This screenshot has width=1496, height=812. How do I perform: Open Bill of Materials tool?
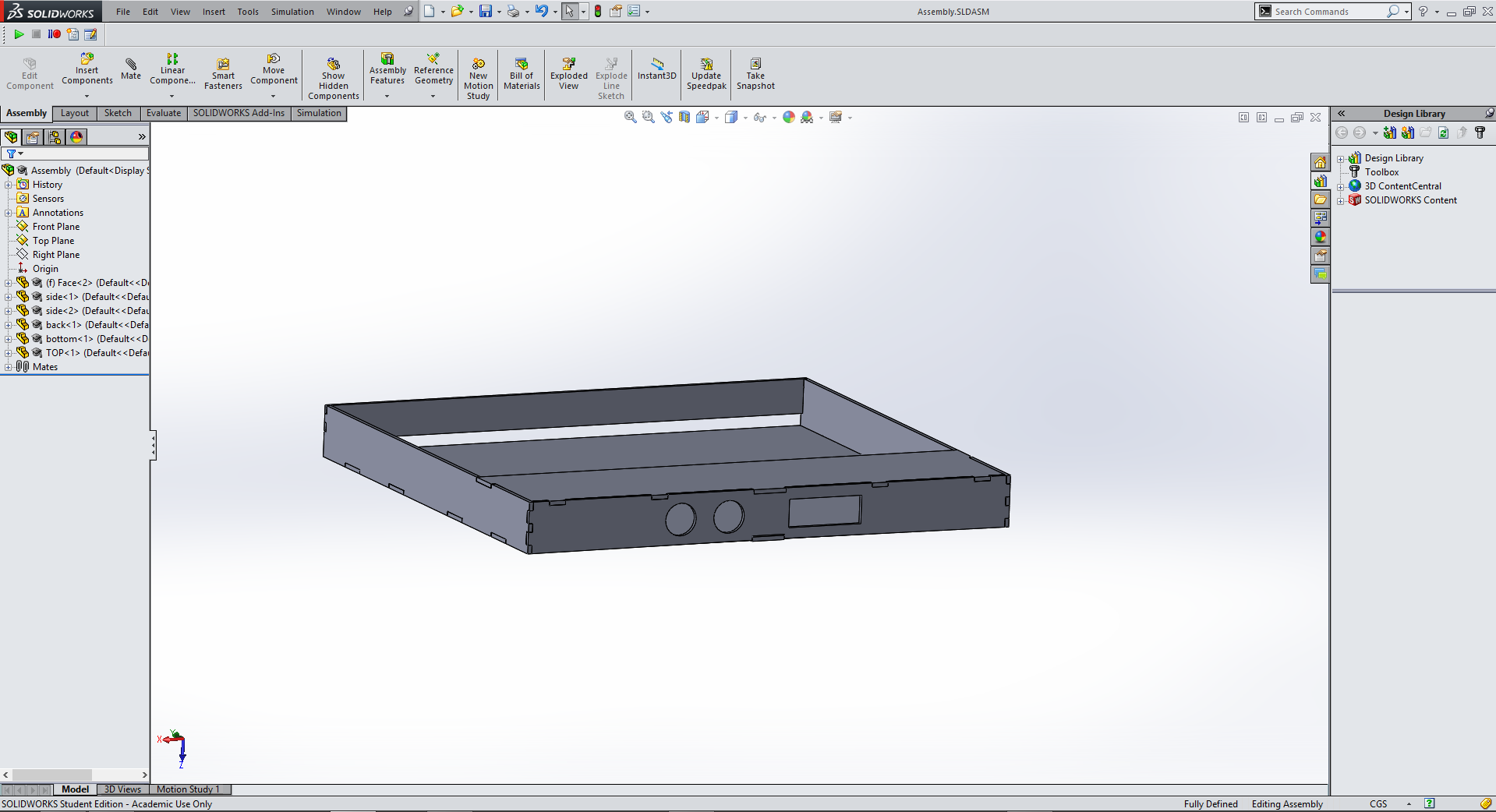coord(522,74)
